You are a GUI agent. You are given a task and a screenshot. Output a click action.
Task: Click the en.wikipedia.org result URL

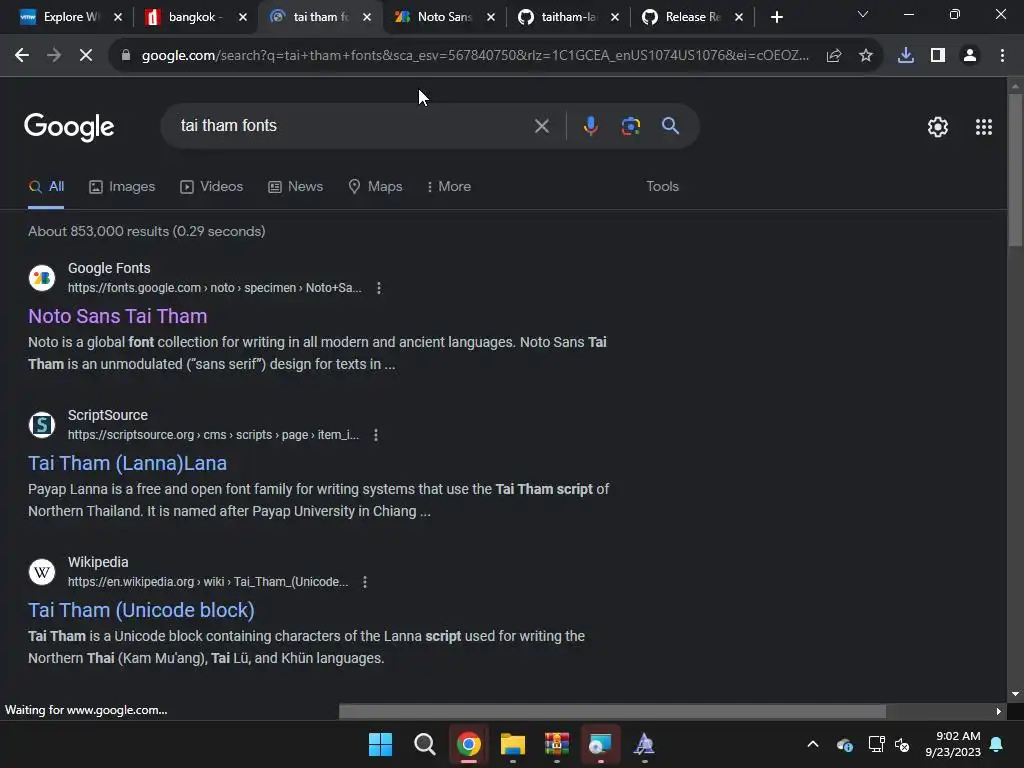click(x=208, y=582)
